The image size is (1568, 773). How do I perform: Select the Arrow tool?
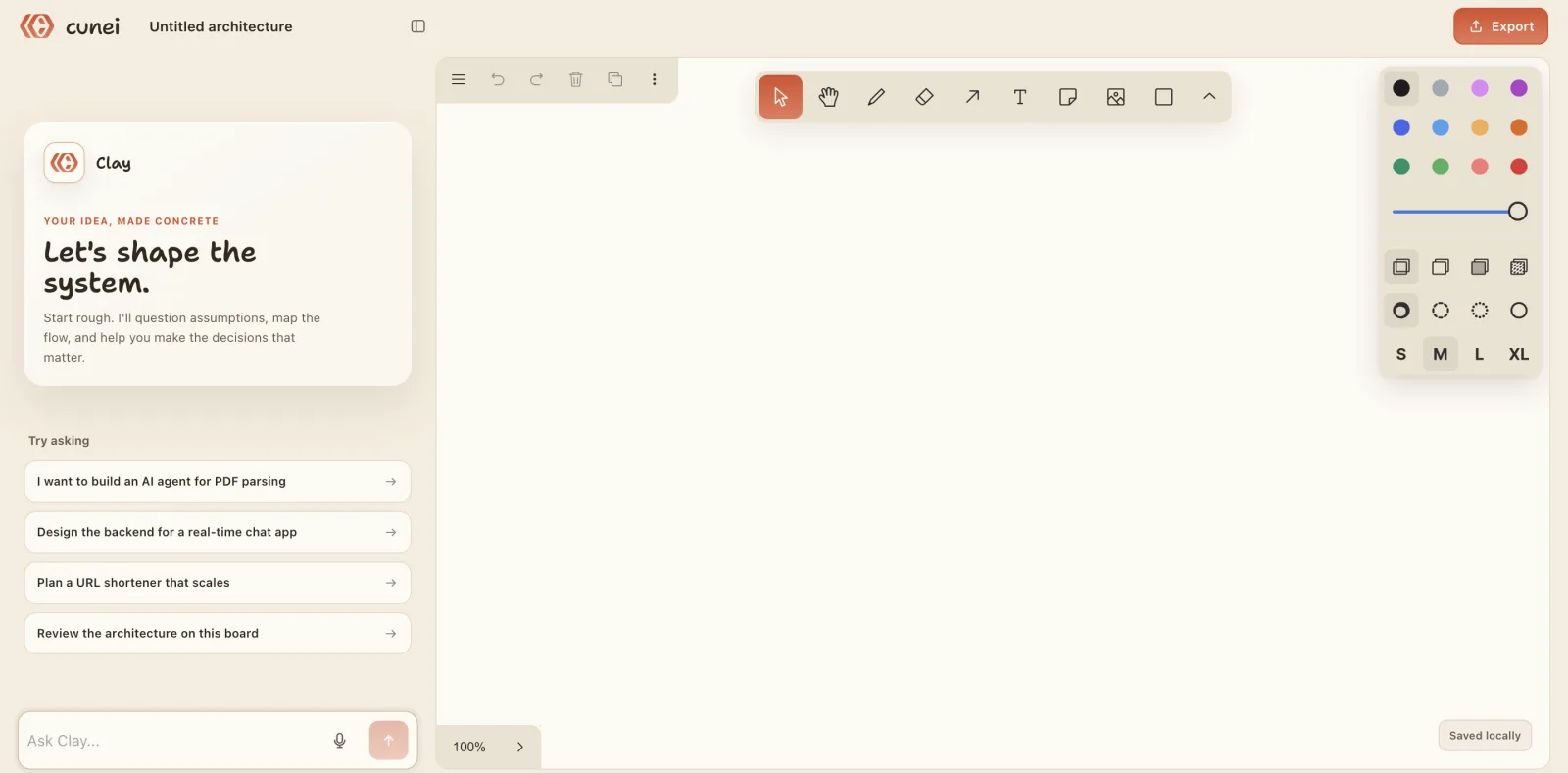point(972,97)
